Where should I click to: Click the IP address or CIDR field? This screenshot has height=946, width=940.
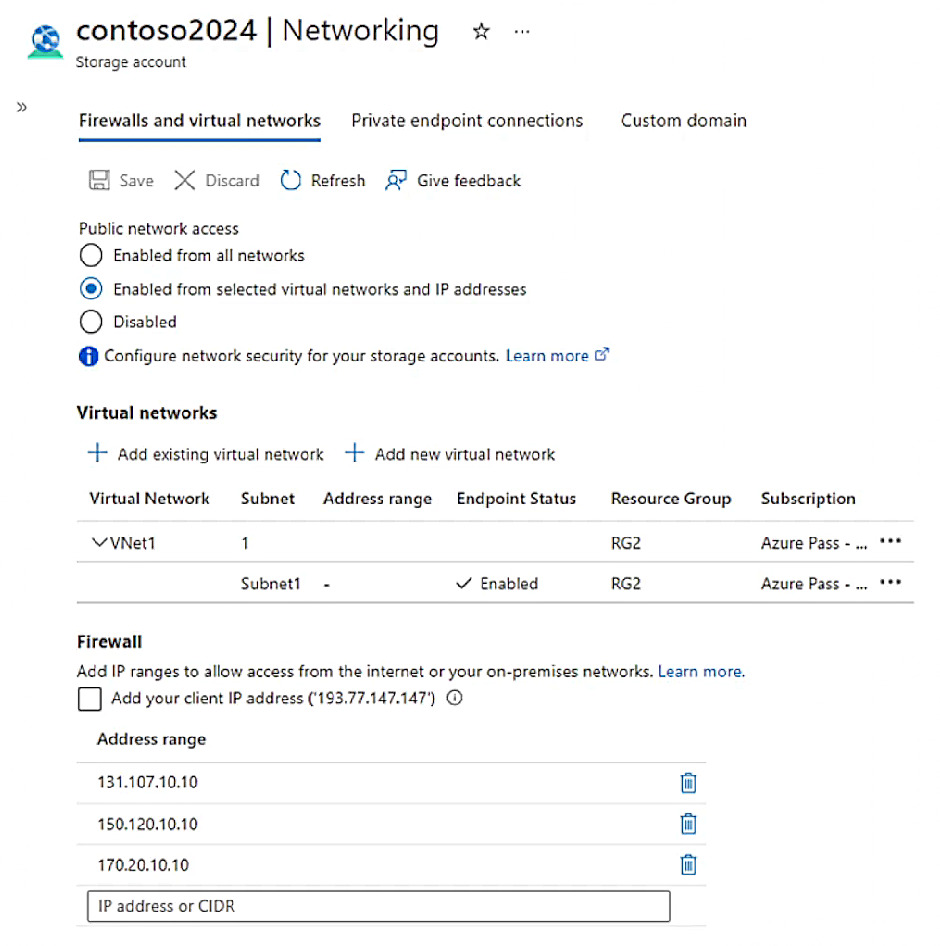[x=379, y=906]
